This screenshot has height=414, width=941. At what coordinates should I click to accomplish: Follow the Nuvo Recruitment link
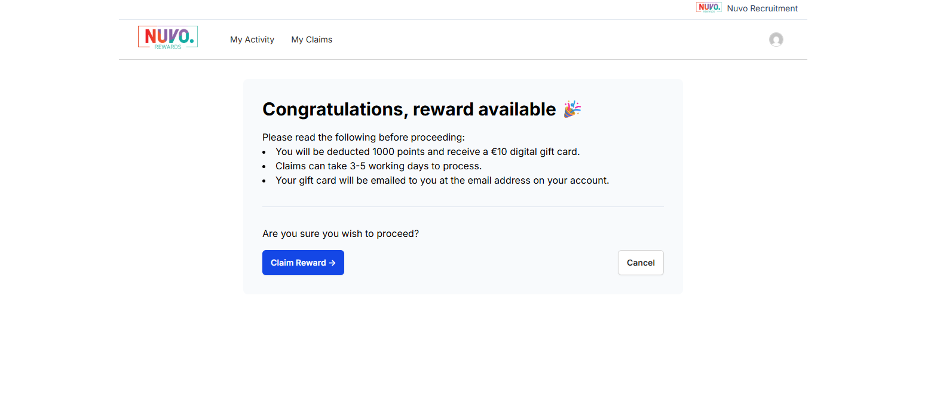point(762,8)
